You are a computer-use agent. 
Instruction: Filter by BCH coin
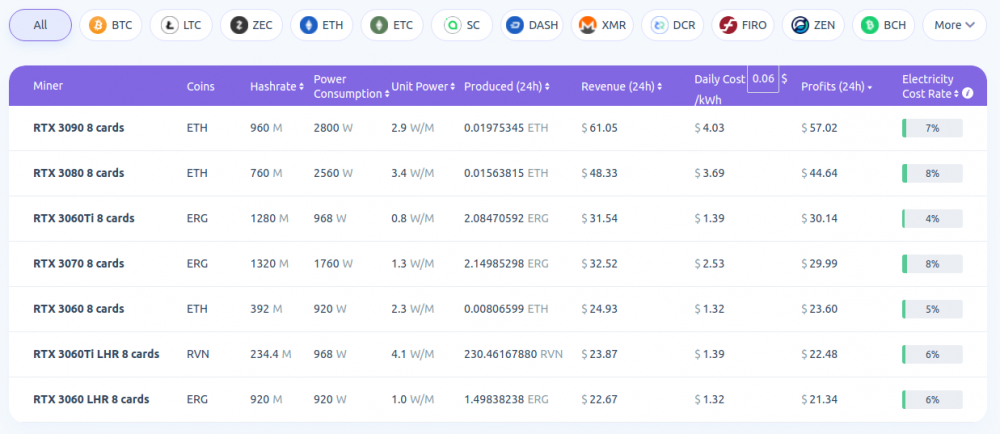(882, 25)
